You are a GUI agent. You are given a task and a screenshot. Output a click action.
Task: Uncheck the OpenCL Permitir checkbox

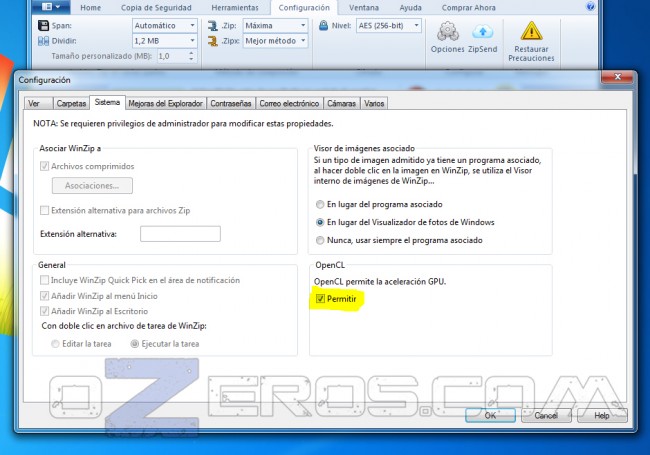pyautogui.click(x=320, y=299)
